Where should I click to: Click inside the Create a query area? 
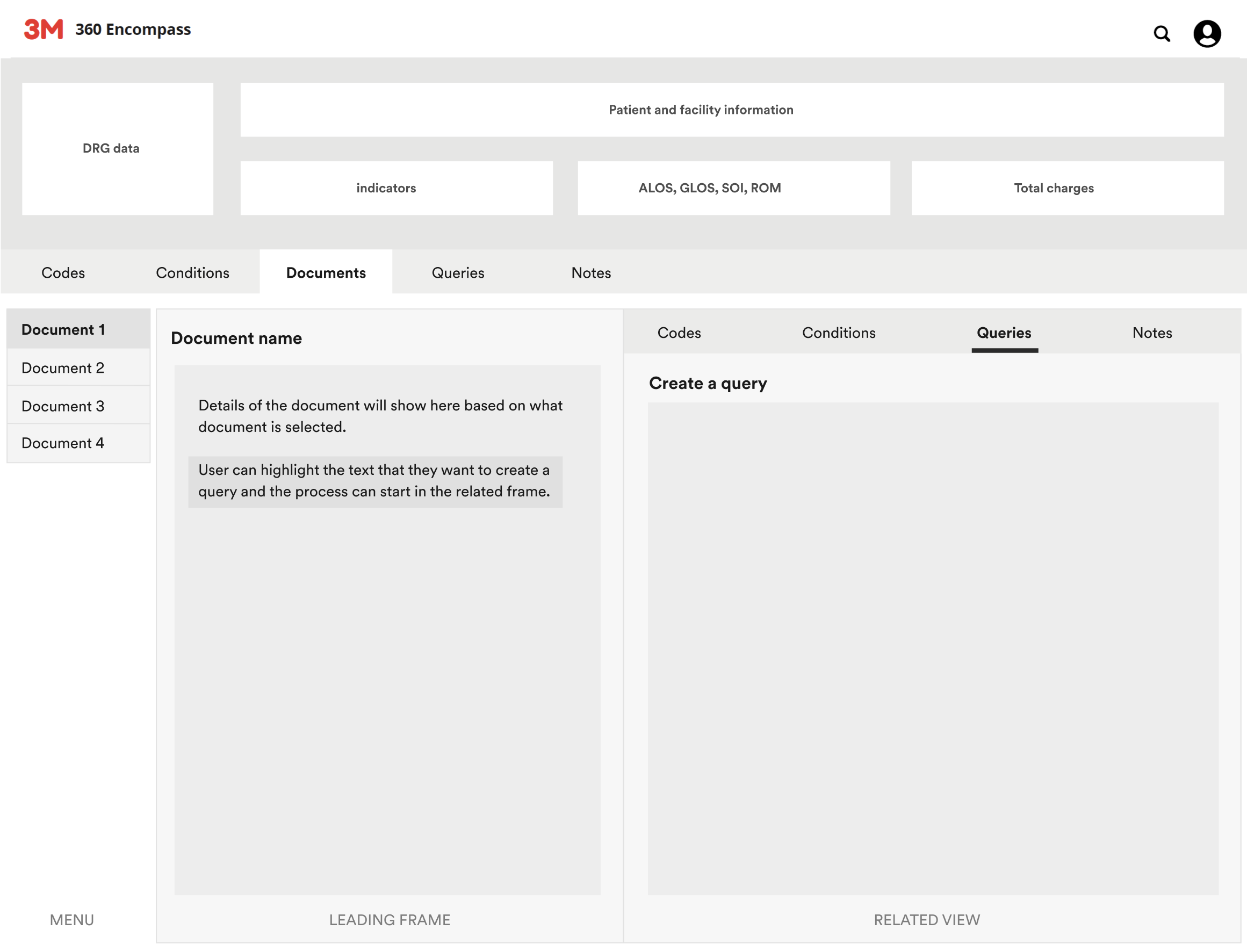point(933,648)
